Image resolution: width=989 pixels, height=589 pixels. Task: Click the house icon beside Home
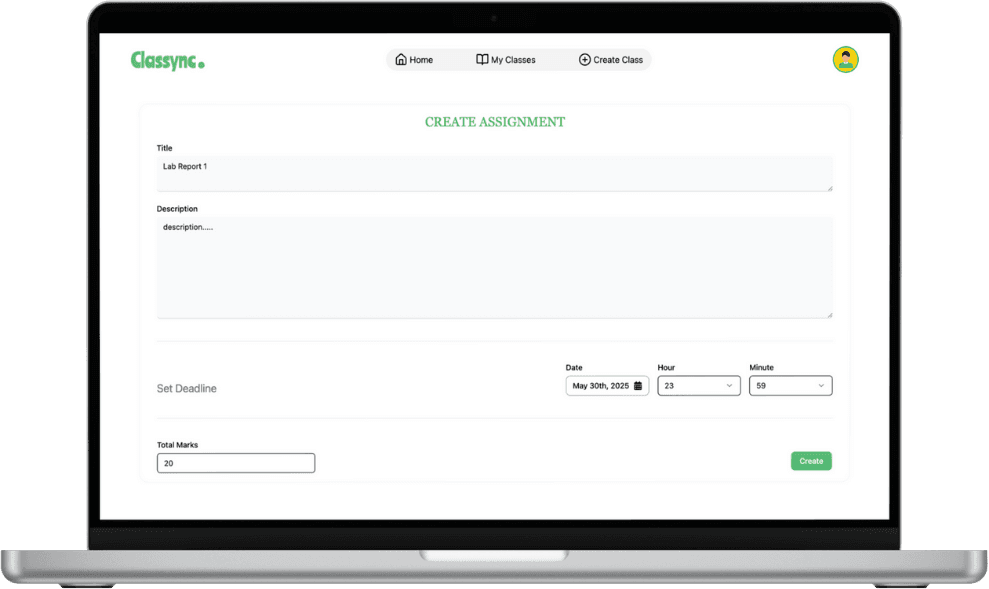[x=401, y=60]
